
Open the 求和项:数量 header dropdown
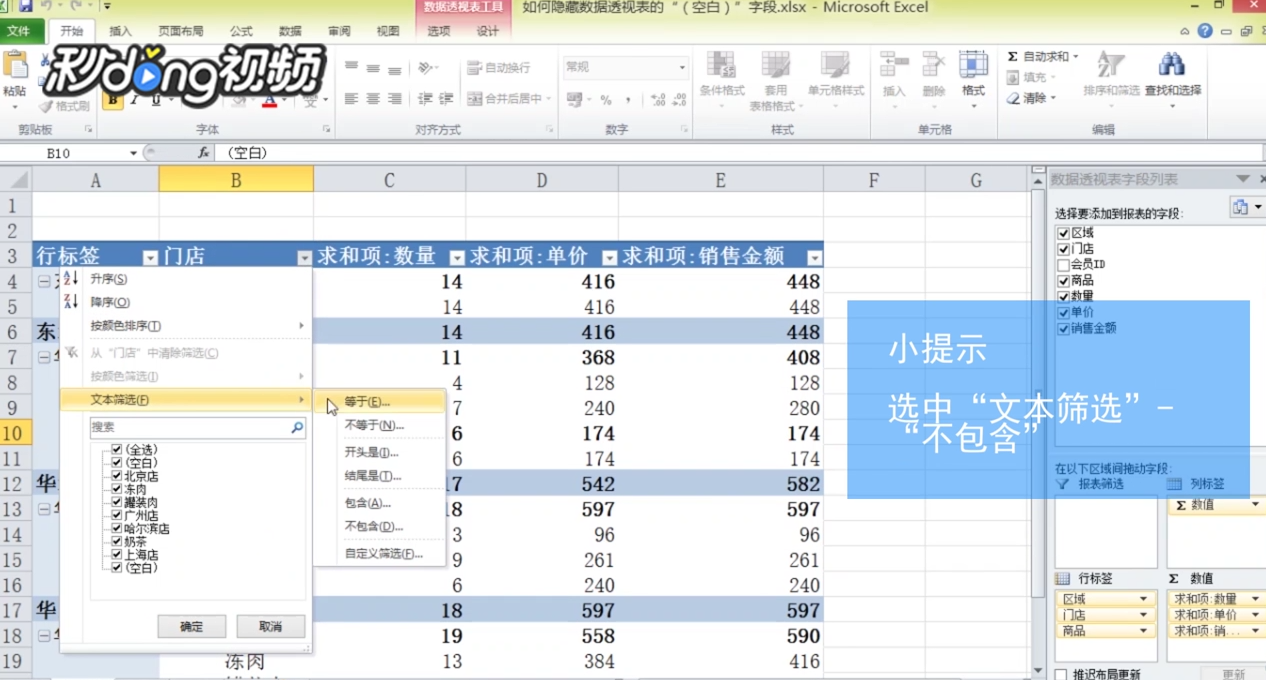coord(457,257)
